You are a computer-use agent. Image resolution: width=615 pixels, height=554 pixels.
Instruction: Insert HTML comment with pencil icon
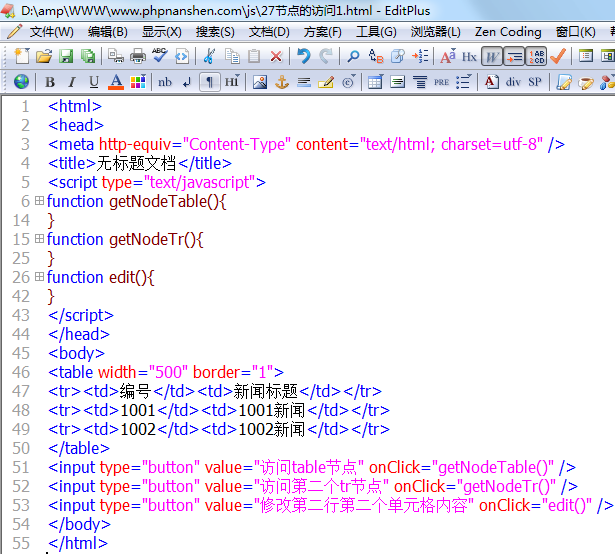(326, 82)
